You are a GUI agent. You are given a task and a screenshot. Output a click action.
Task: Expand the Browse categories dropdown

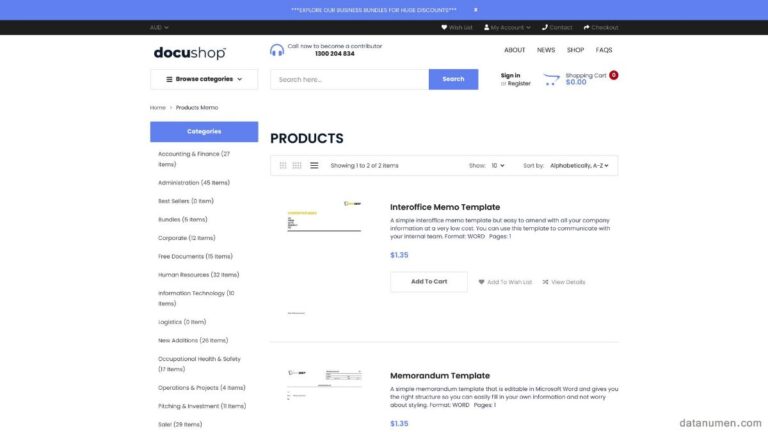click(x=204, y=79)
